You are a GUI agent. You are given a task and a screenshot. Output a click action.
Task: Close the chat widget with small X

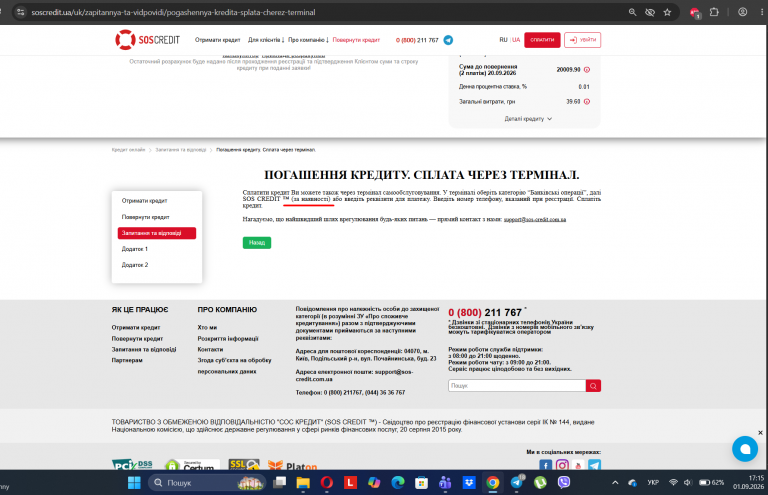760,433
